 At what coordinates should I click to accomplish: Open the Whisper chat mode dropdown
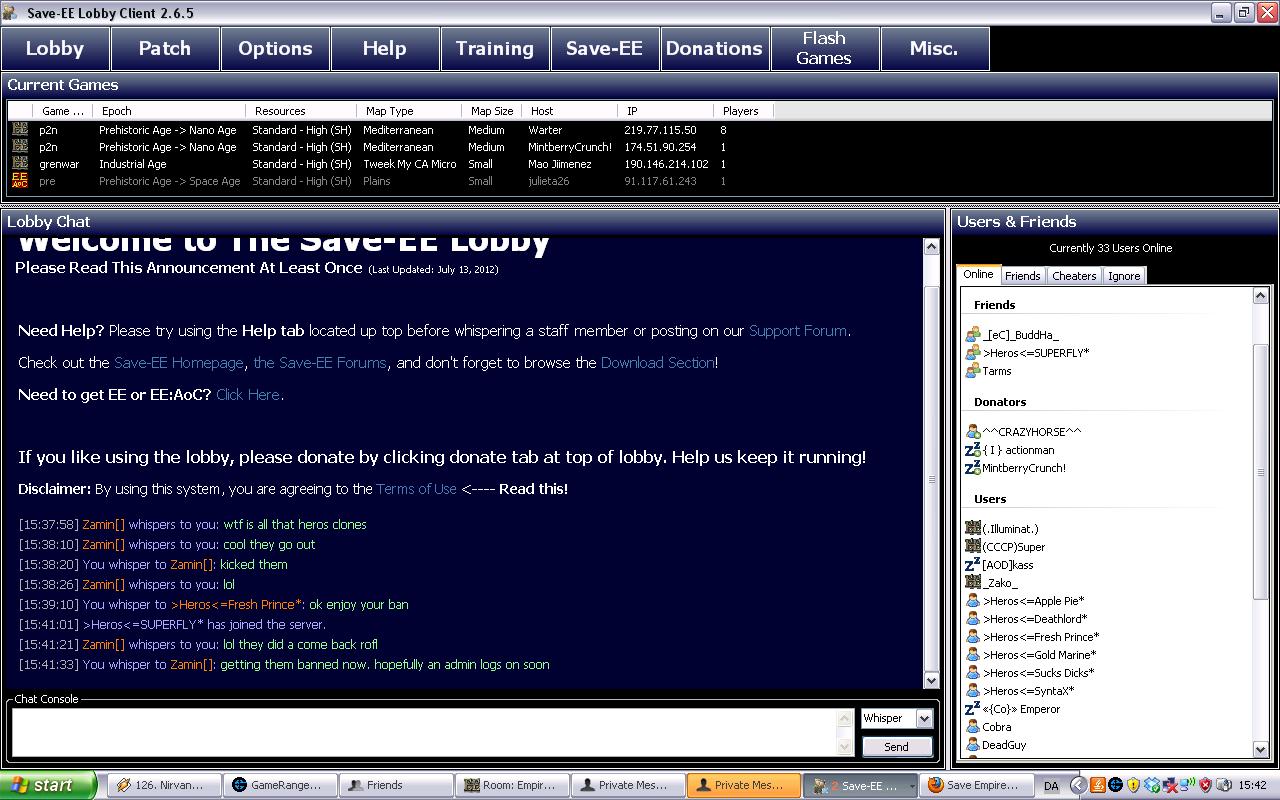click(x=924, y=718)
